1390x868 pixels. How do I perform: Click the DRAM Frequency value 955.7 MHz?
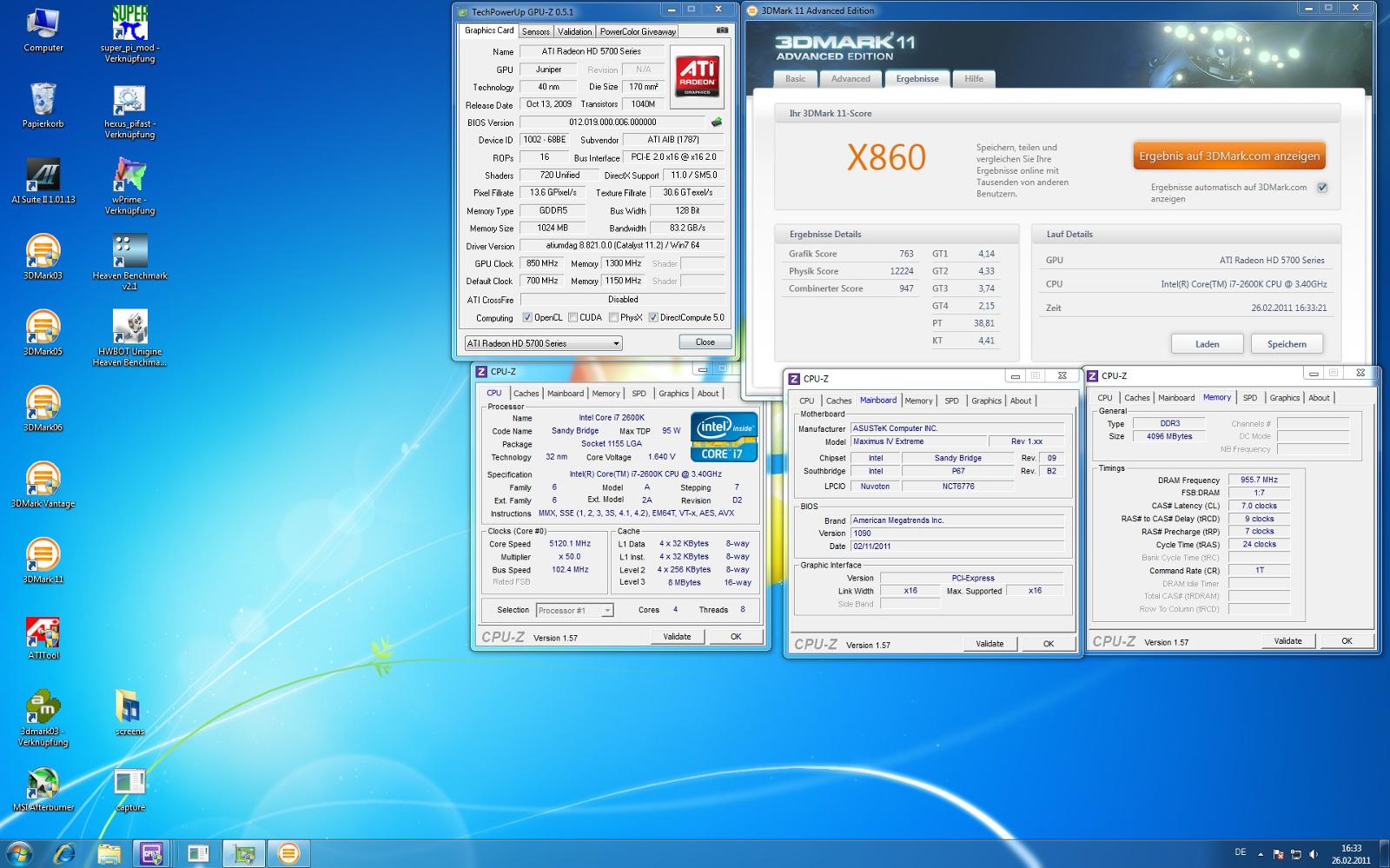click(1259, 480)
